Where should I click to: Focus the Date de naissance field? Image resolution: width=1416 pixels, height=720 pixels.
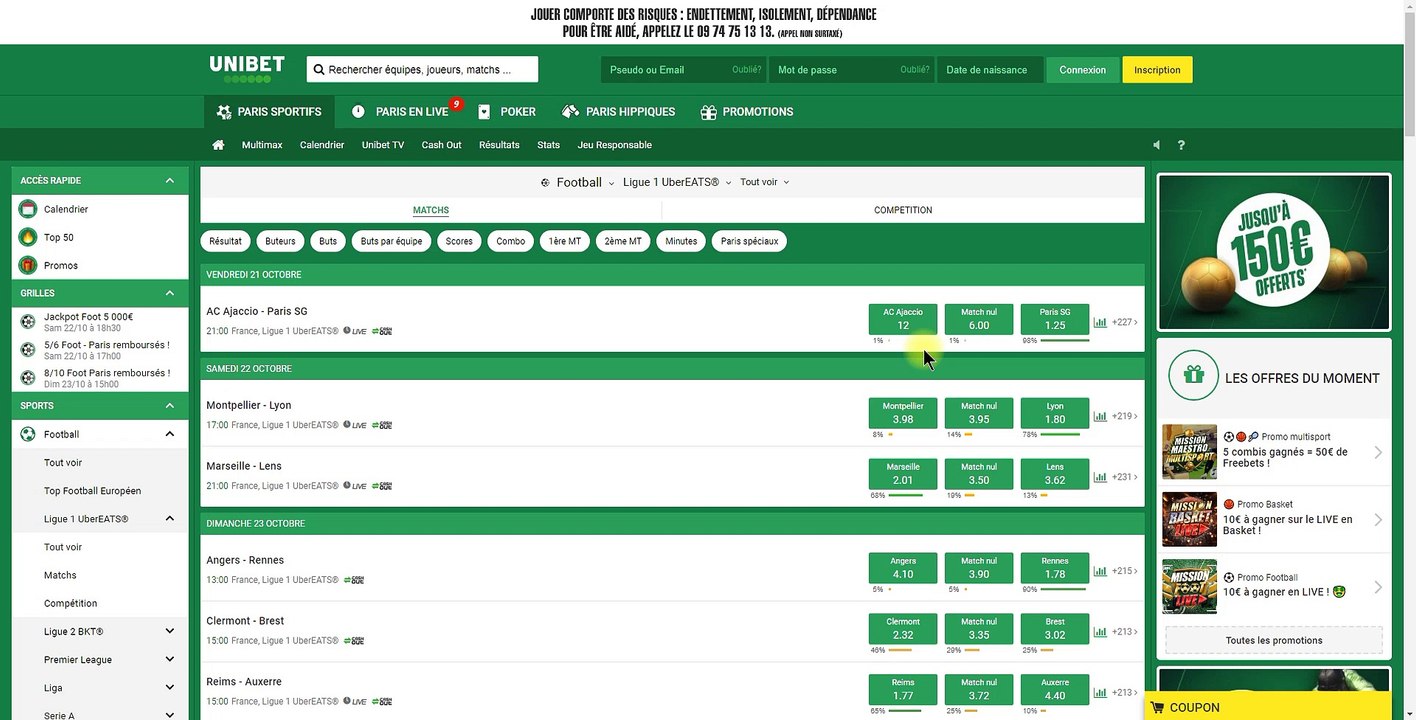(x=990, y=70)
